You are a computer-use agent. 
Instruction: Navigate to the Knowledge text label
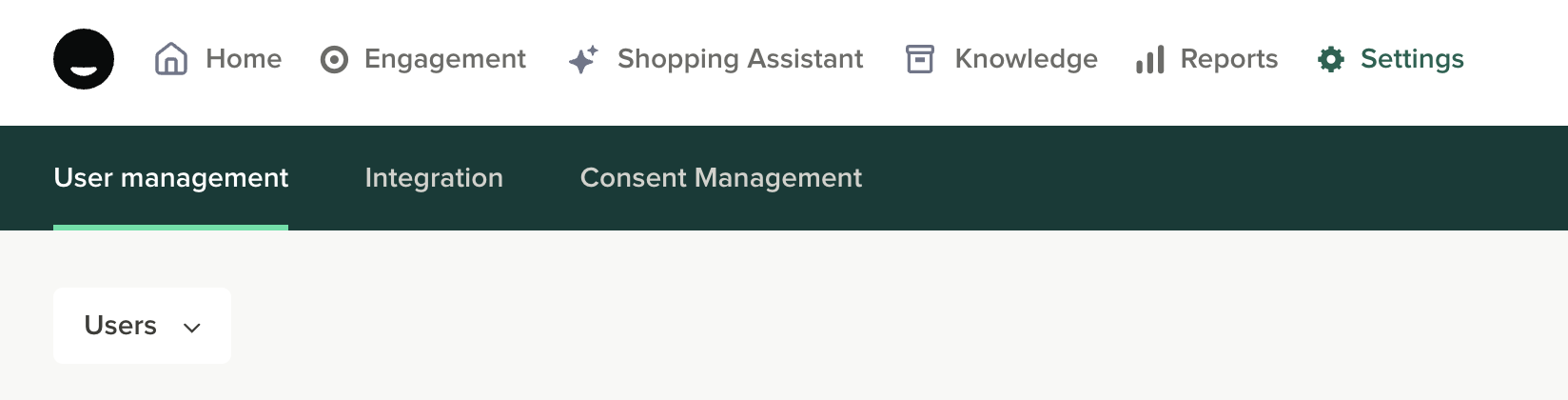(x=1026, y=59)
